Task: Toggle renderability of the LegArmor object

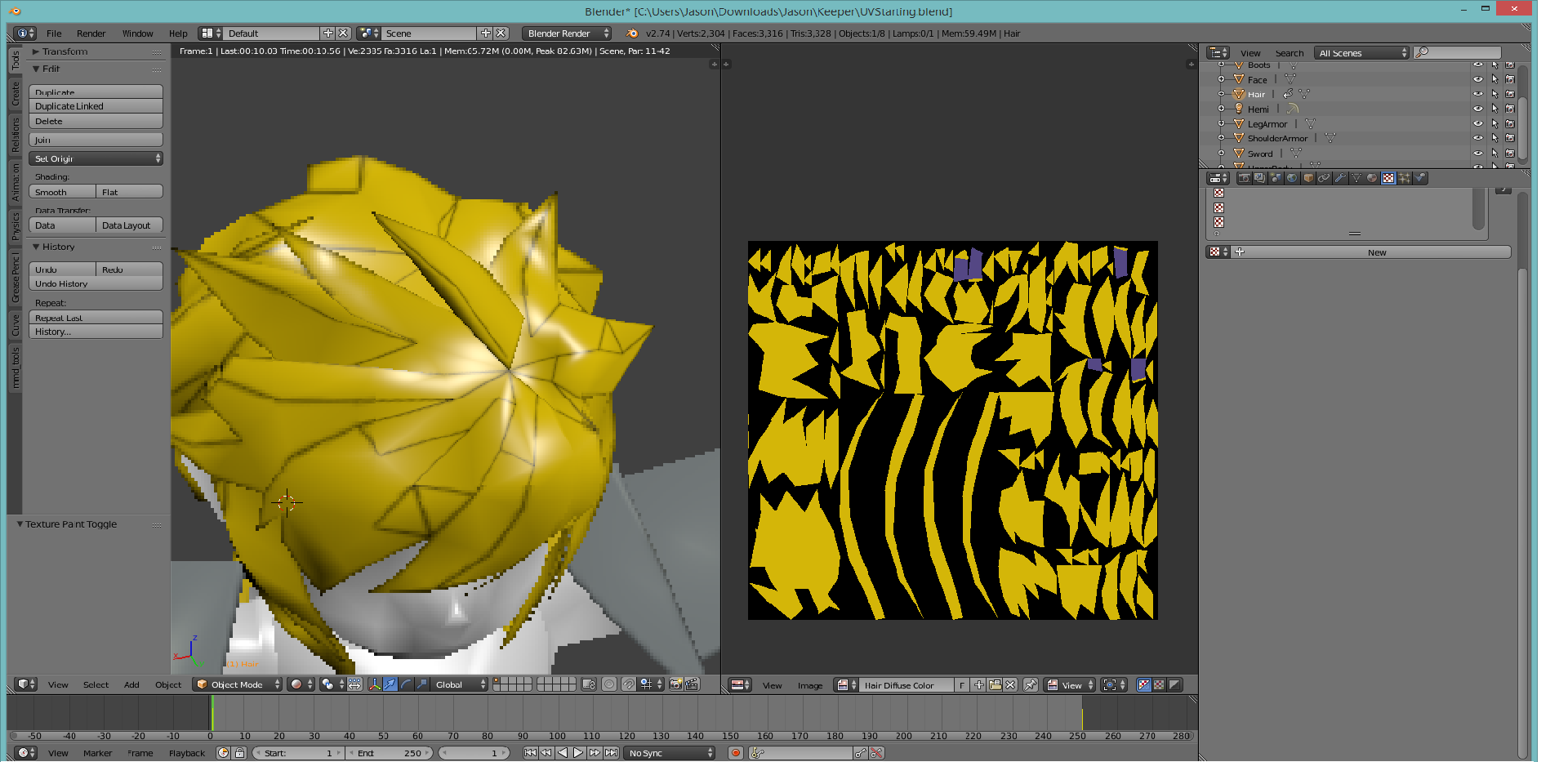Action: pyautogui.click(x=1510, y=123)
